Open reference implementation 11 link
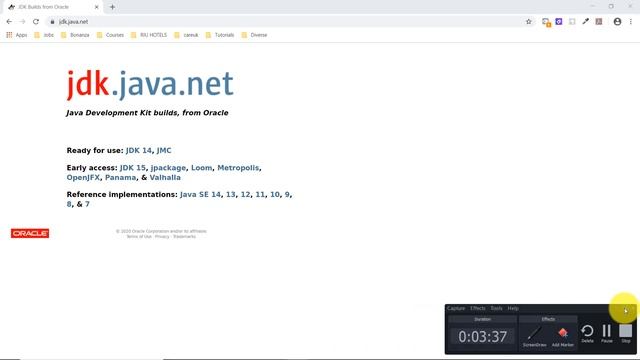 pos(260,195)
